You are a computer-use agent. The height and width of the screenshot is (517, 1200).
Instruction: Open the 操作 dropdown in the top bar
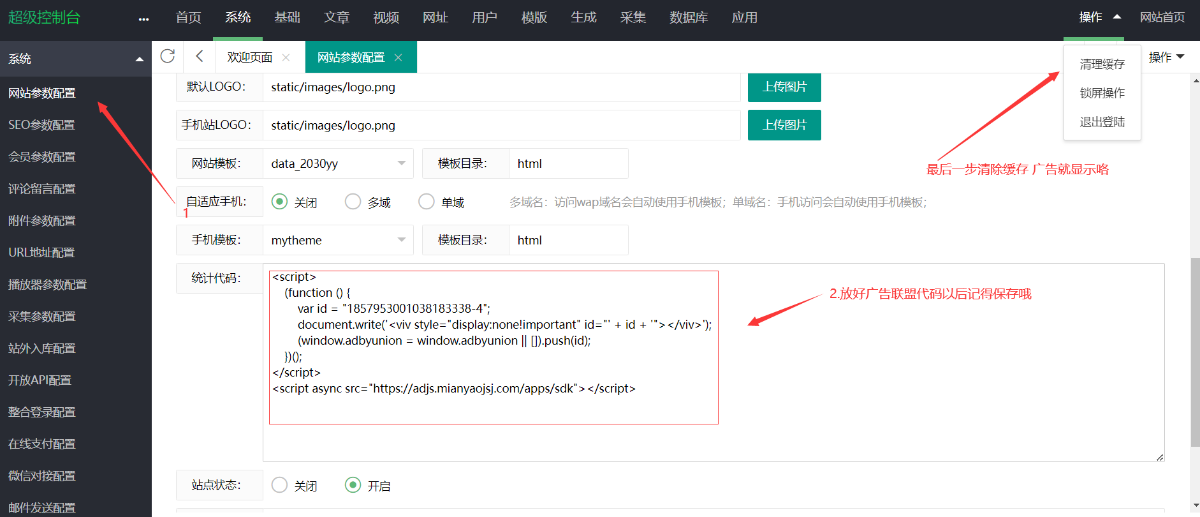coord(1100,17)
